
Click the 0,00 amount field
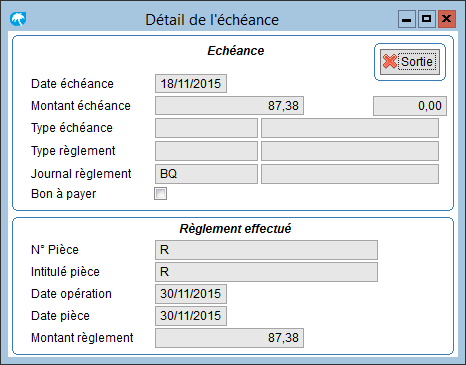tap(410, 106)
